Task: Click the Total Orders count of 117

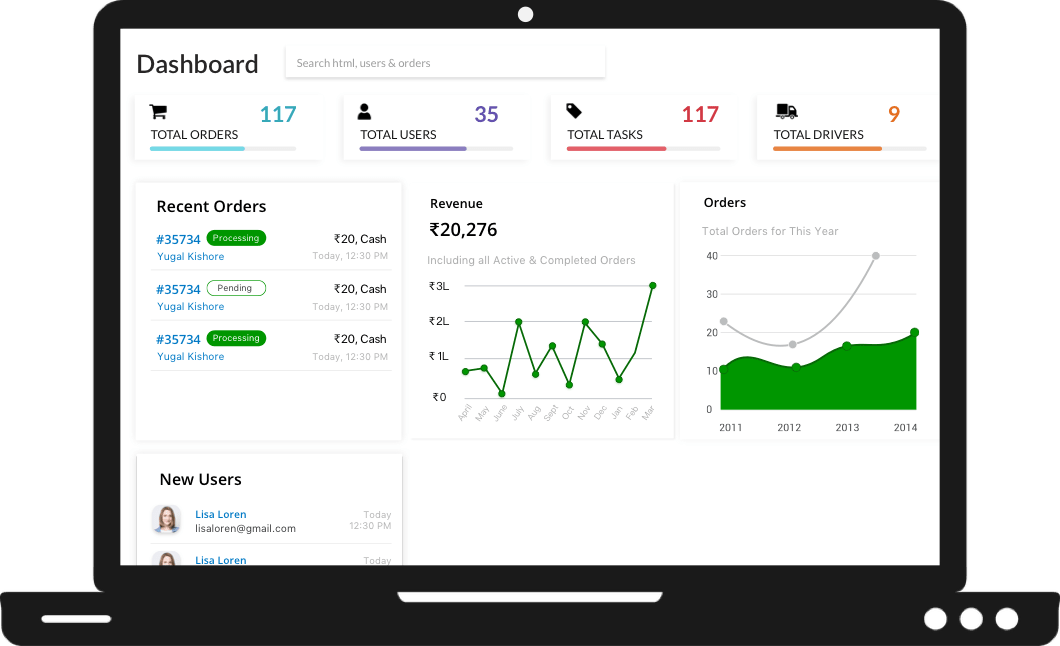Action: 278,114
